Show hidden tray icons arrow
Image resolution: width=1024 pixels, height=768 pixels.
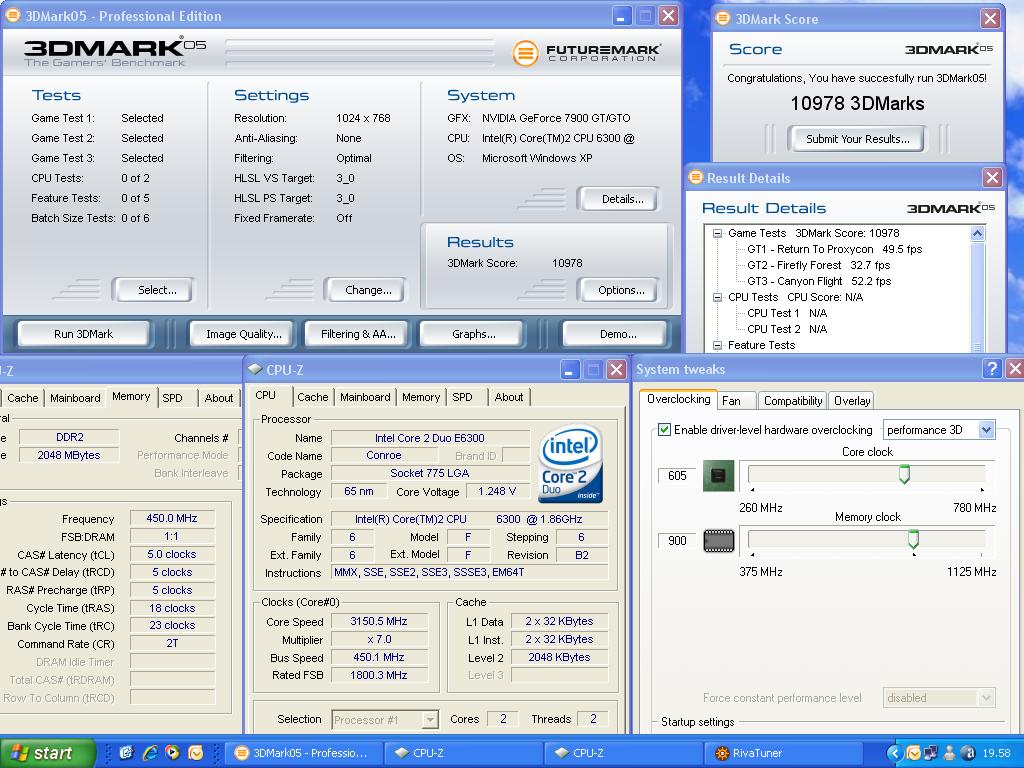(x=894, y=753)
